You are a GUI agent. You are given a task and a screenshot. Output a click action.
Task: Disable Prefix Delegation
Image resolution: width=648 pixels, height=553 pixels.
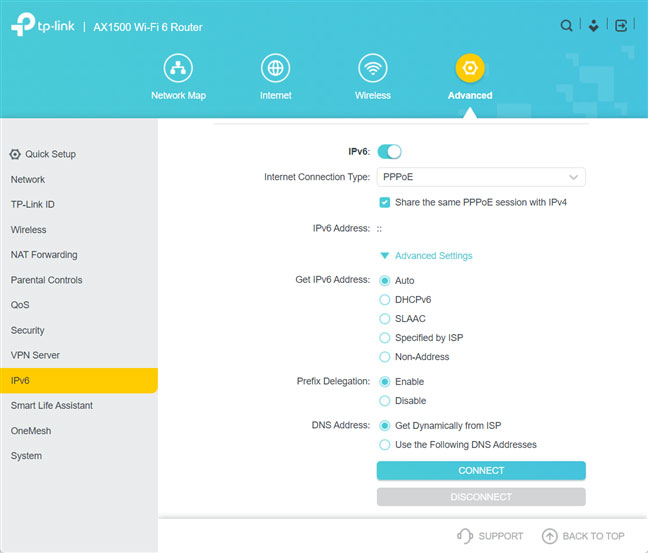tap(385, 400)
